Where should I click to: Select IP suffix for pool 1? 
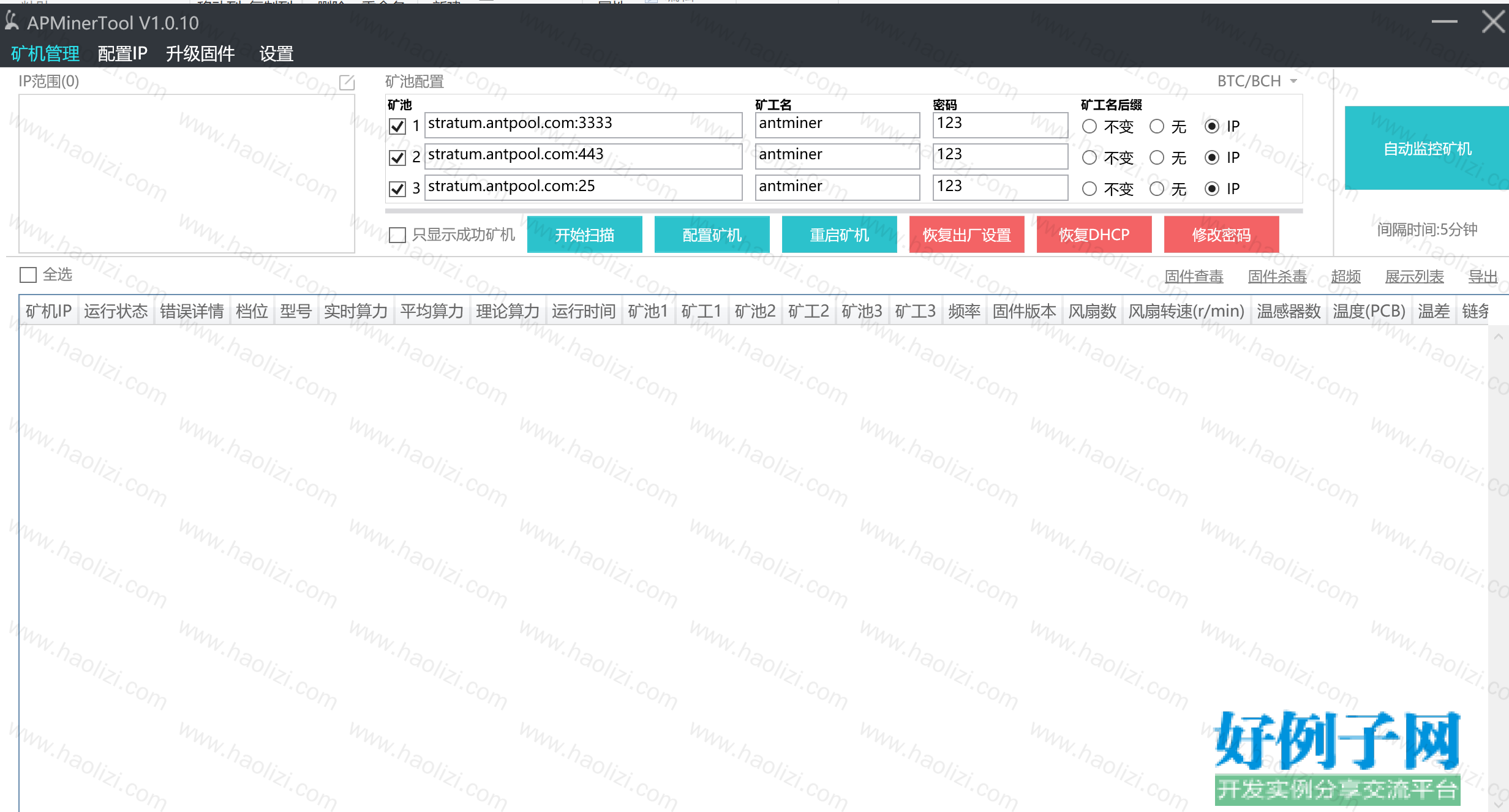point(1211,126)
